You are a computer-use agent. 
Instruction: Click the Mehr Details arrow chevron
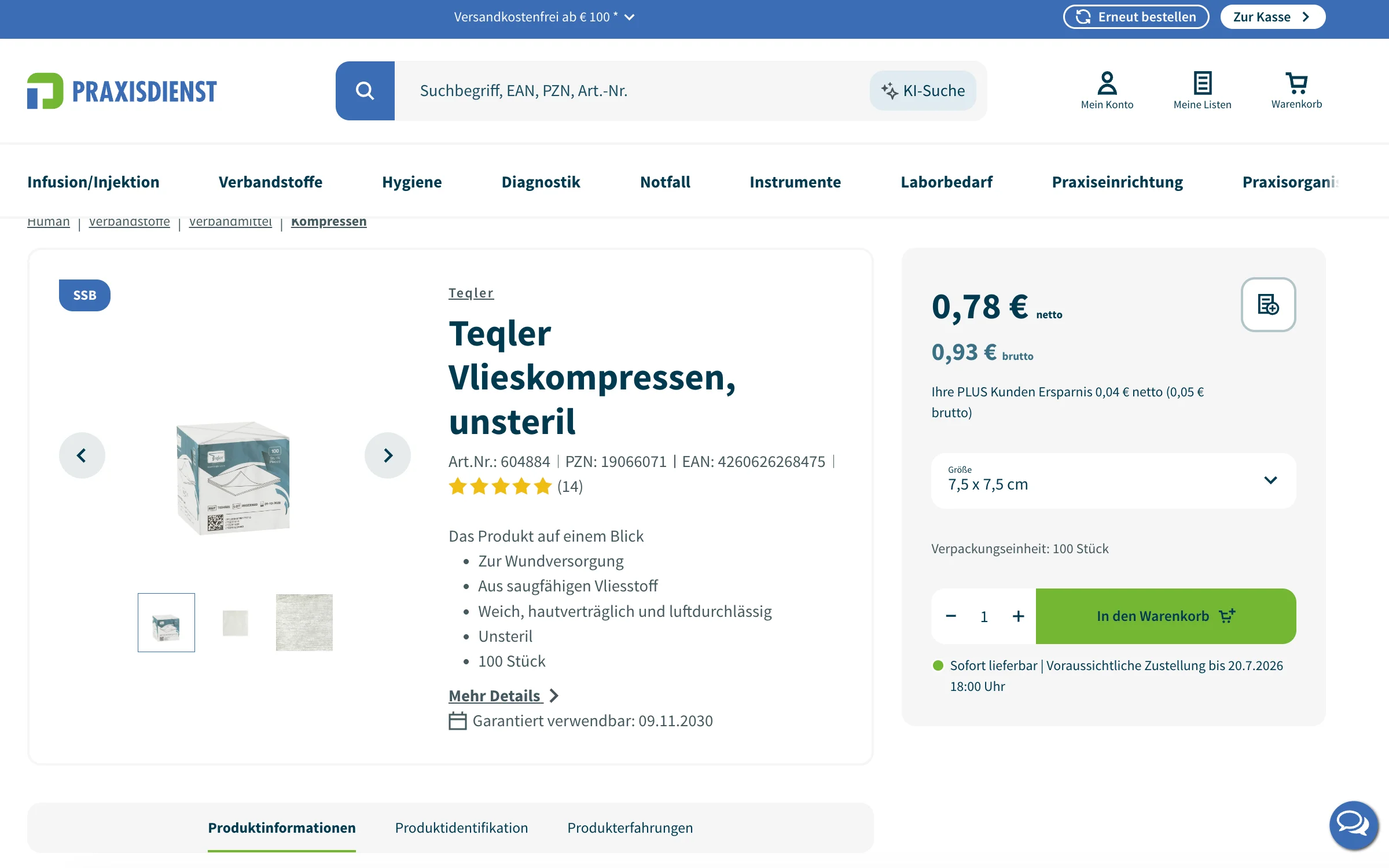click(554, 696)
